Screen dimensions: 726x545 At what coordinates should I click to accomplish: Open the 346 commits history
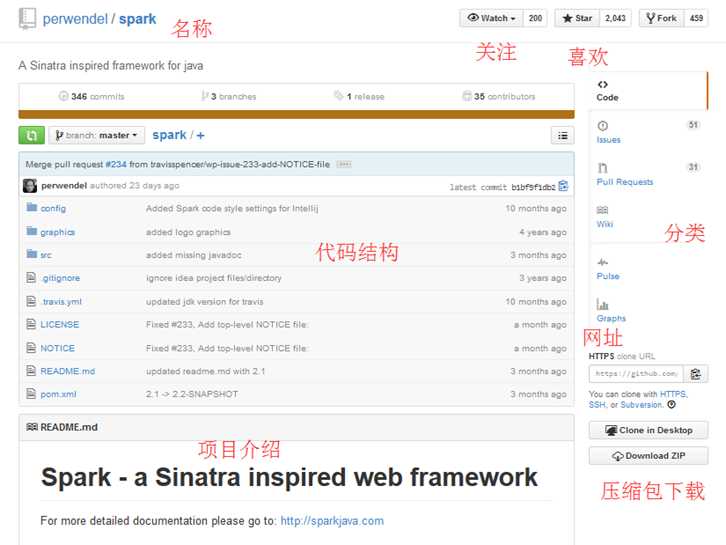click(x=92, y=96)
